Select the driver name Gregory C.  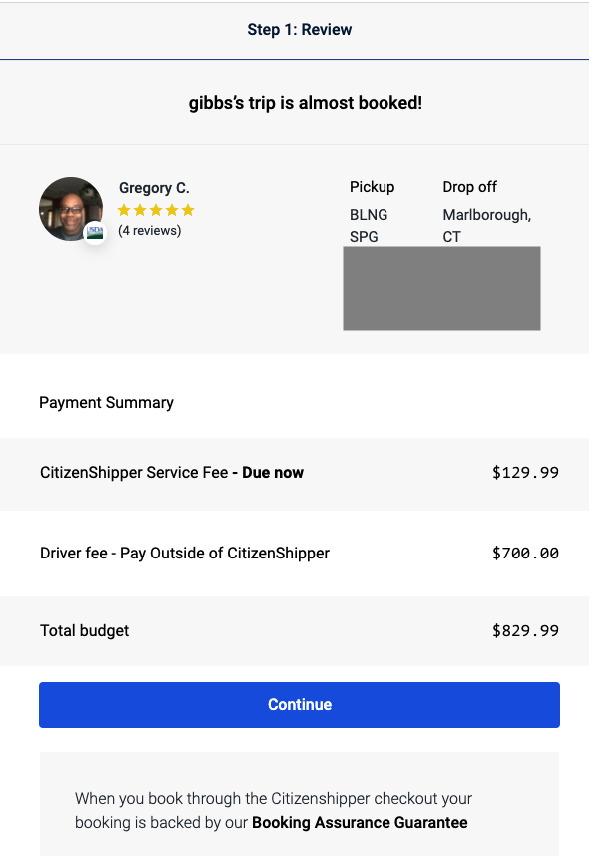[154, 188]
